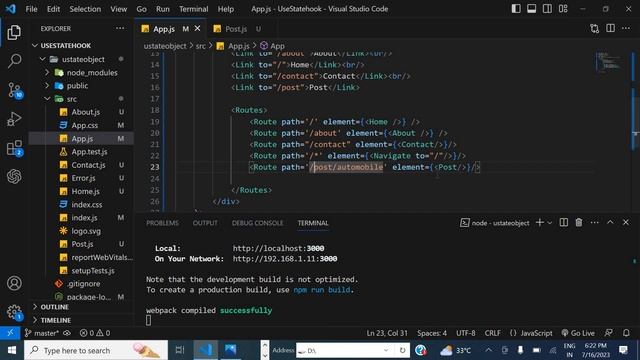Change the UTF-8 encoding in status bar
640x360 pixels.
[x=466, y=333]
